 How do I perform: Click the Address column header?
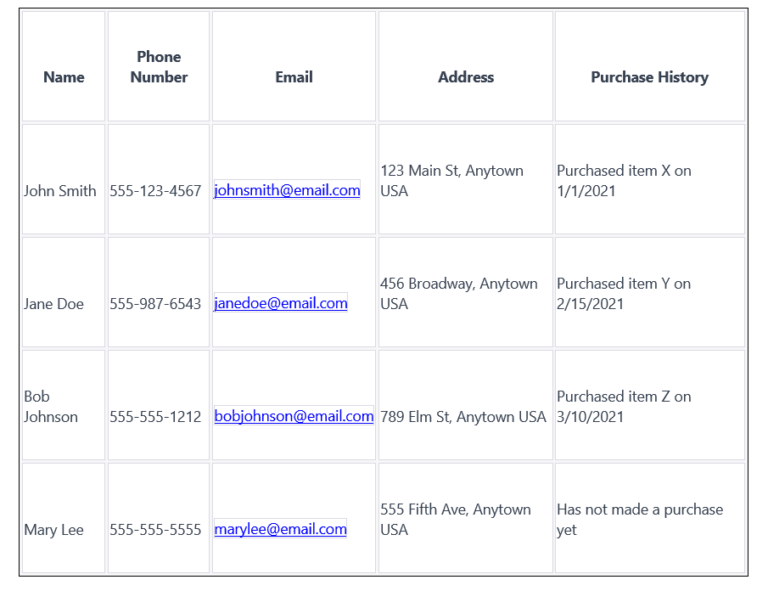[466, 77]
